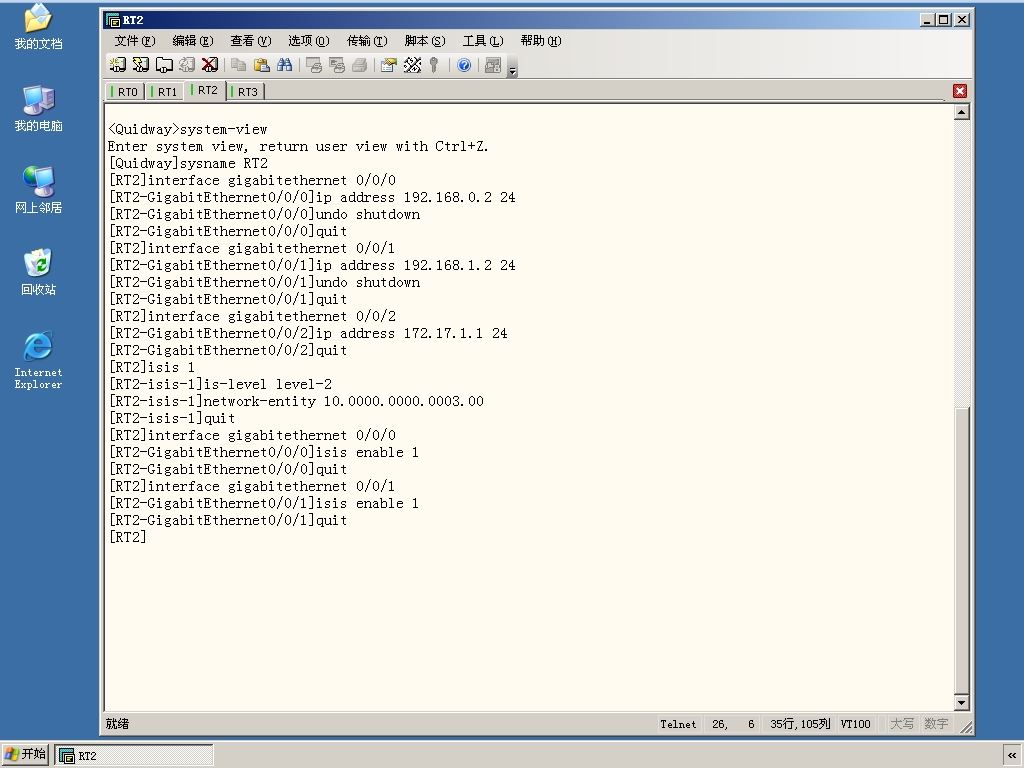Open the Keymap Editor toolbar icon
1024x768 pixels.
(412, 65)
